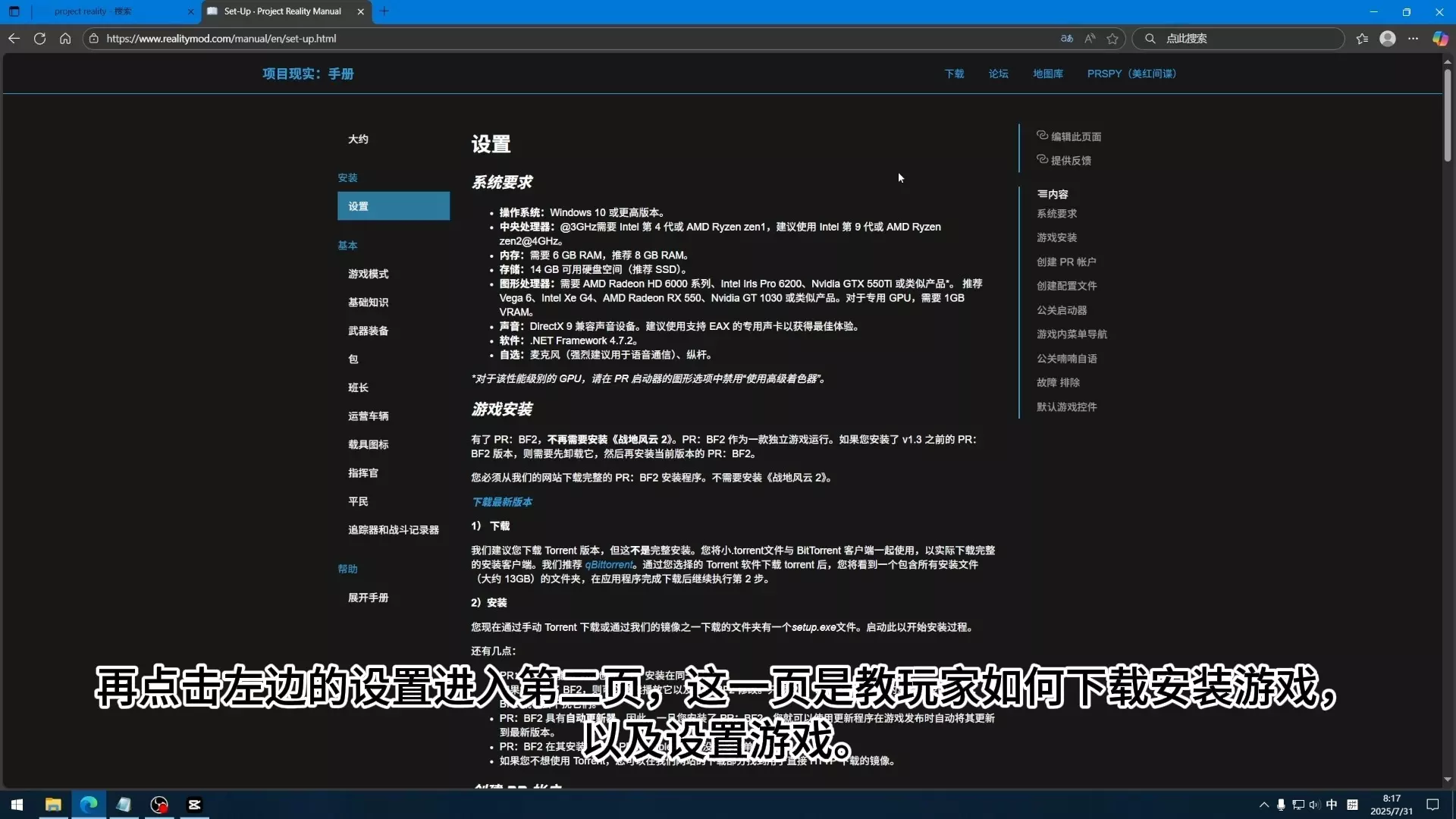Toggle the Chinese input method indicator
This screenshot has height=819, width=1456.
pyautogui.click(x=1332, y=805)
